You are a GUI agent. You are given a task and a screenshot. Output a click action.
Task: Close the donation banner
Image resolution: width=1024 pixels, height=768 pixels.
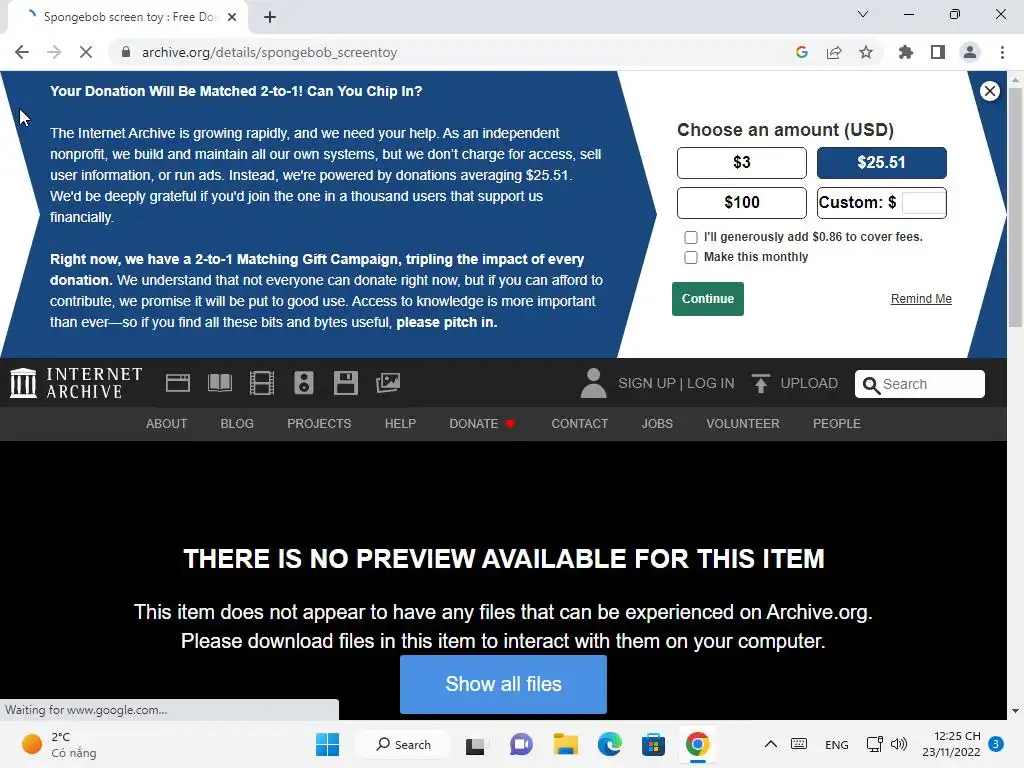point(989,91)
